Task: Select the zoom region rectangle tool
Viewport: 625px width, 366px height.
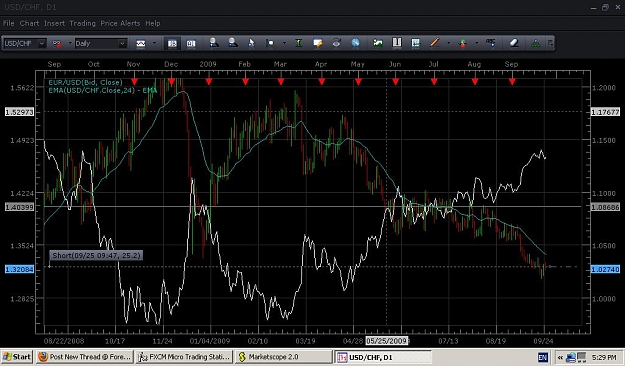Action: (271, 43)
